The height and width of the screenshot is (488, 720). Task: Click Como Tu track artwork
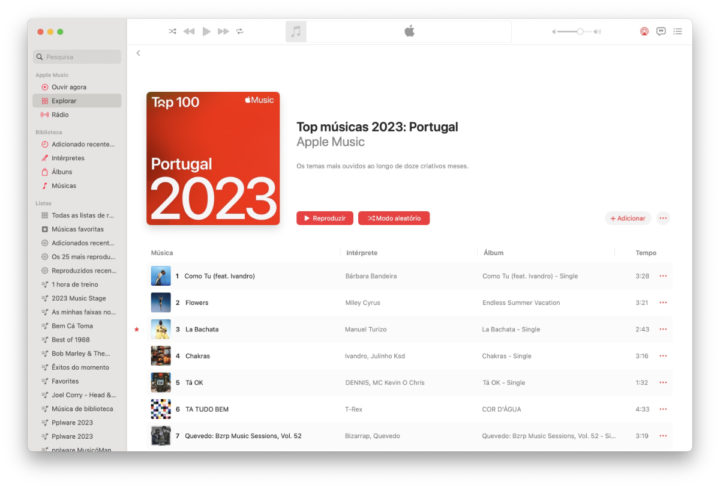(x=161, y=276)
